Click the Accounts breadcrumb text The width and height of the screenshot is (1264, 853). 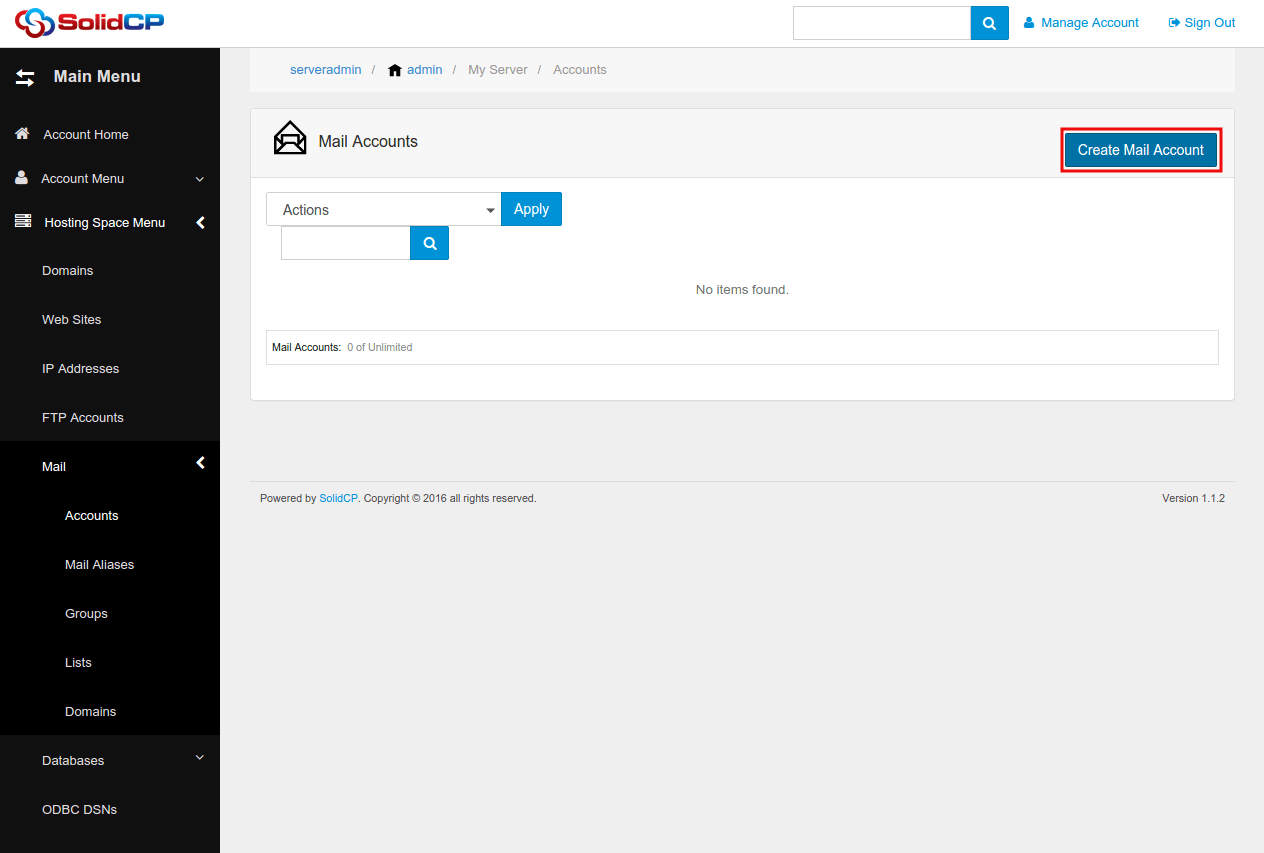point(580,70)
